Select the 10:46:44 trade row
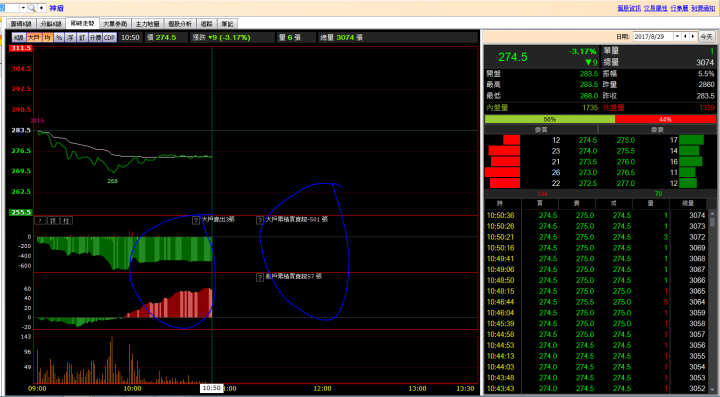Viewport: 720px width, 397px height. [x=596, y=302]
